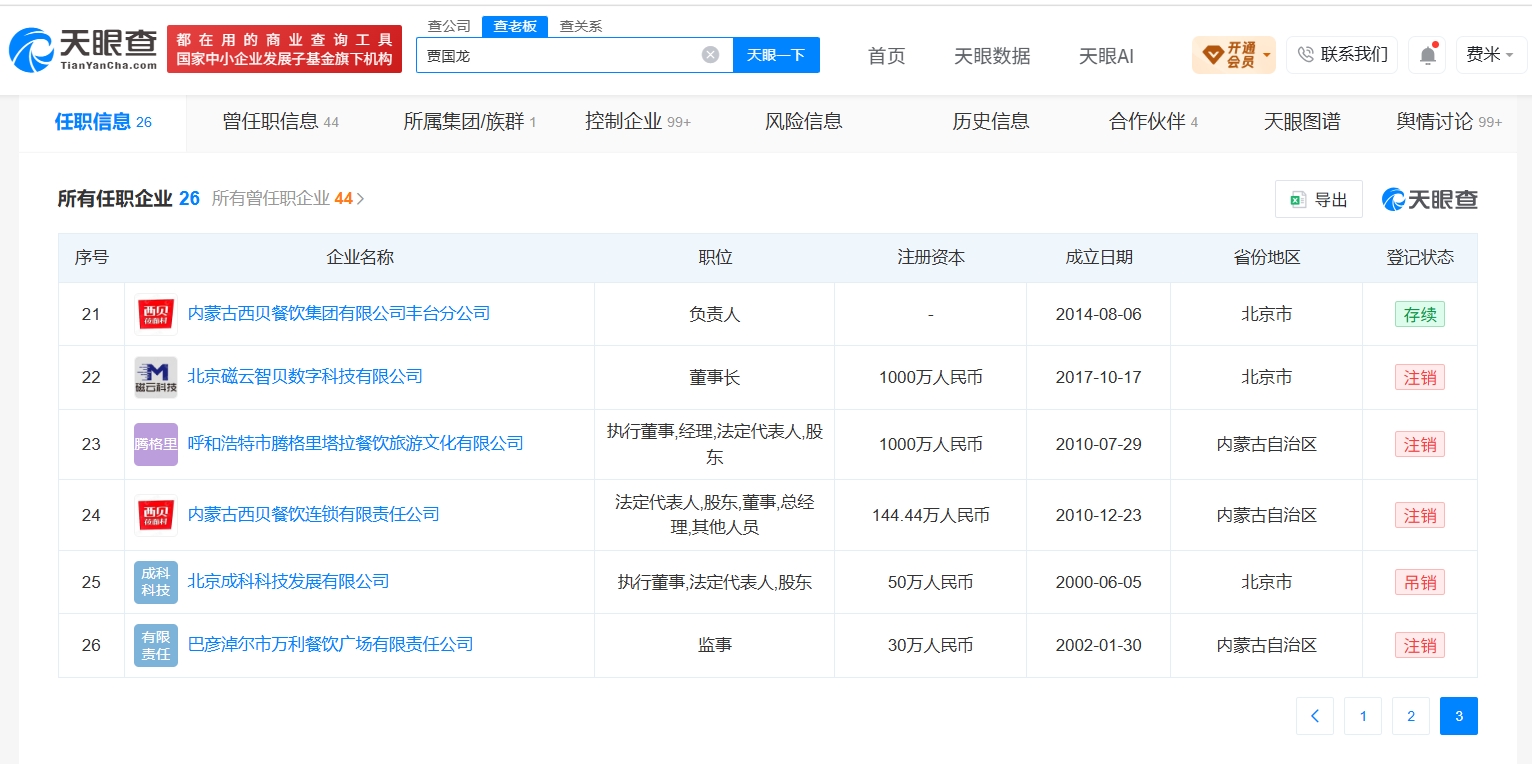1532x764 pixels.
Task: Click the 联系我们 contact button
Action: (x=1342, y=55)
